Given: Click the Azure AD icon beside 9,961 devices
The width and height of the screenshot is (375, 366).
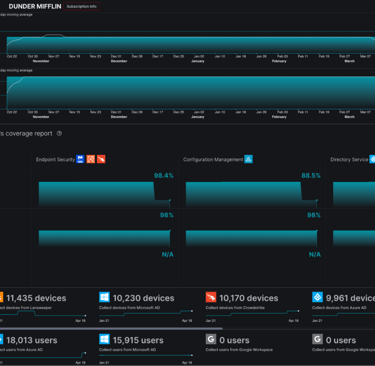Looking at the screenshot, I should (x=317, y=297).
